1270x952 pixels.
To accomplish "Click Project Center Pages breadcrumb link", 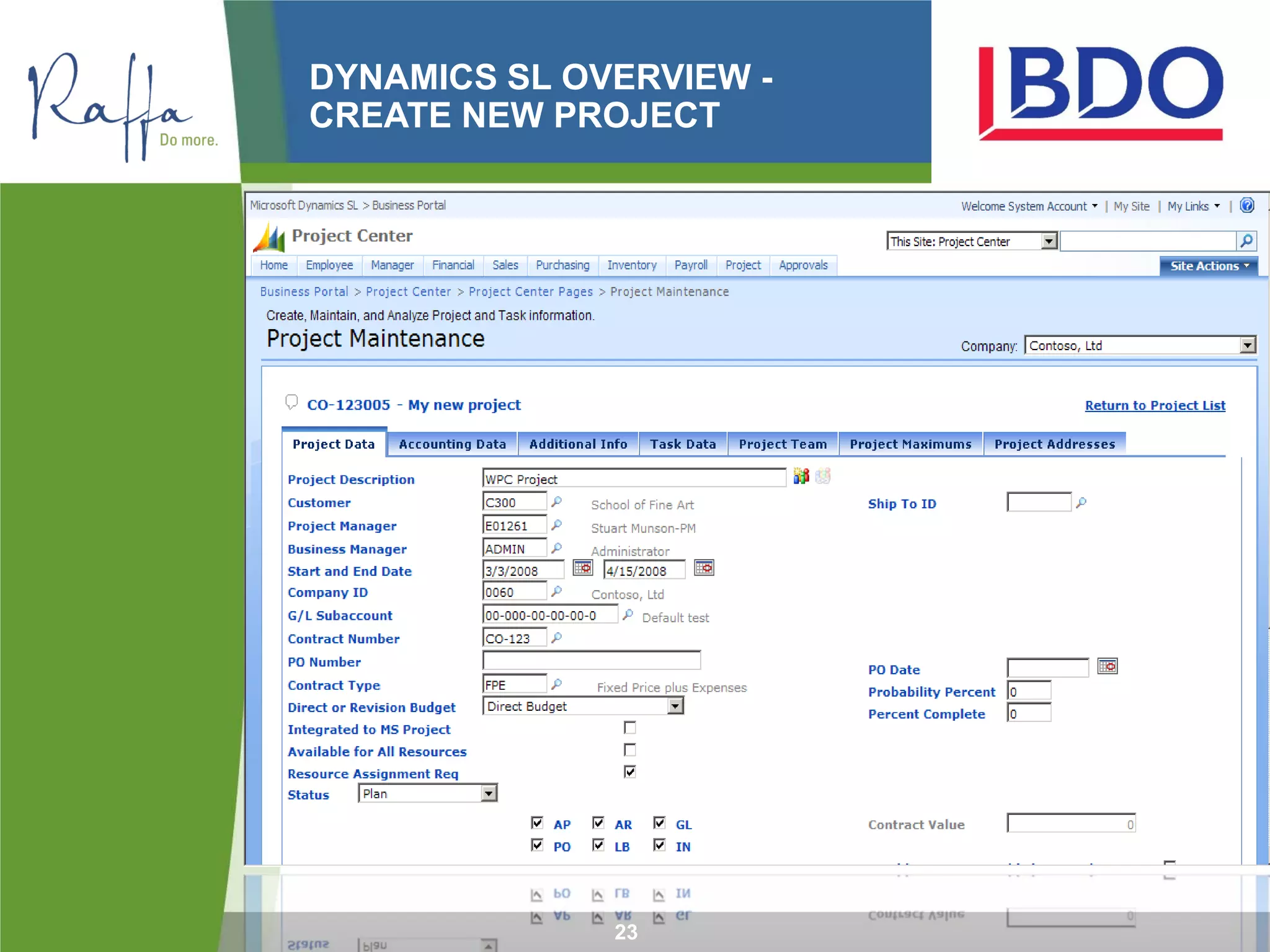I will coord(531,291).
